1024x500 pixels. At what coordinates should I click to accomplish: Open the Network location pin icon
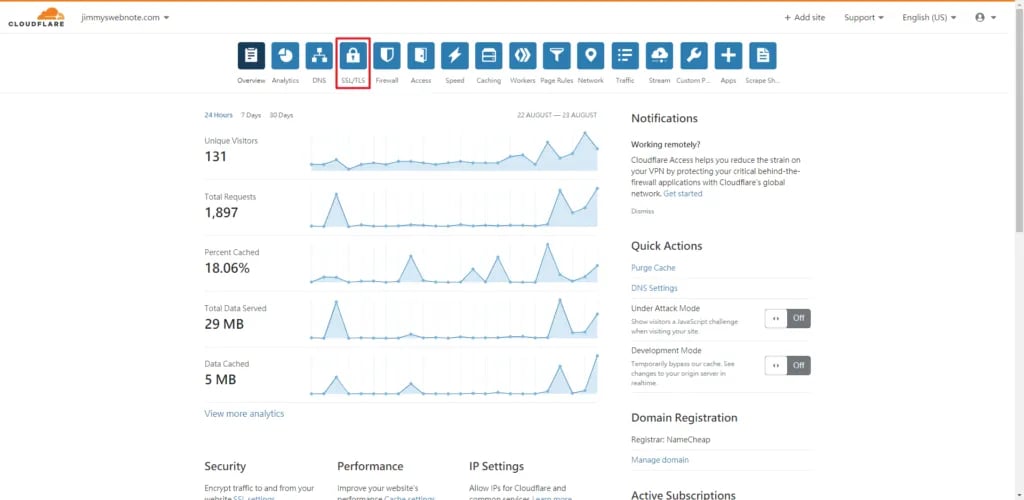point(591,56)
